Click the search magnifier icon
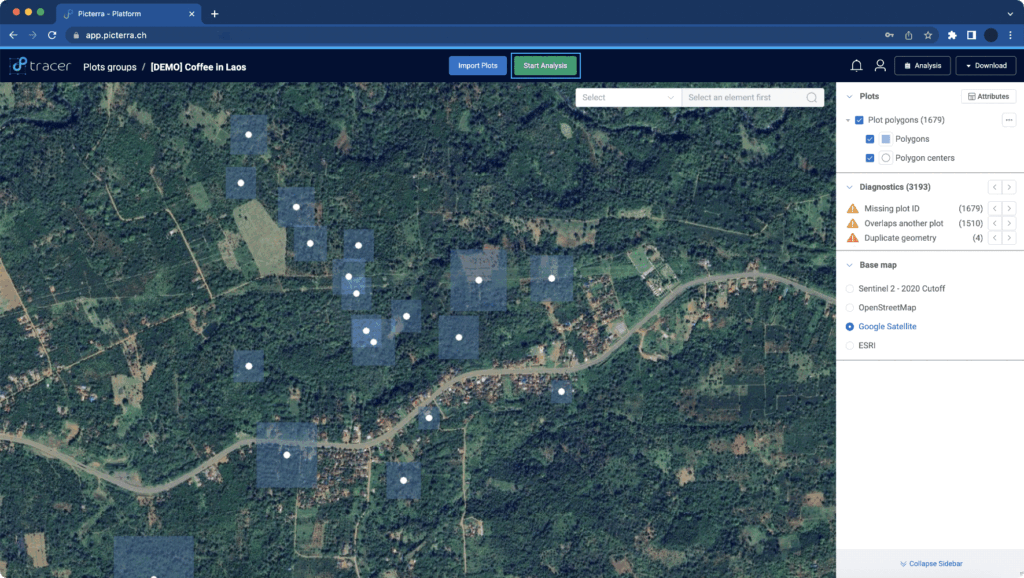The width and height of the screenshot is (1024, 578). point(812,97)
